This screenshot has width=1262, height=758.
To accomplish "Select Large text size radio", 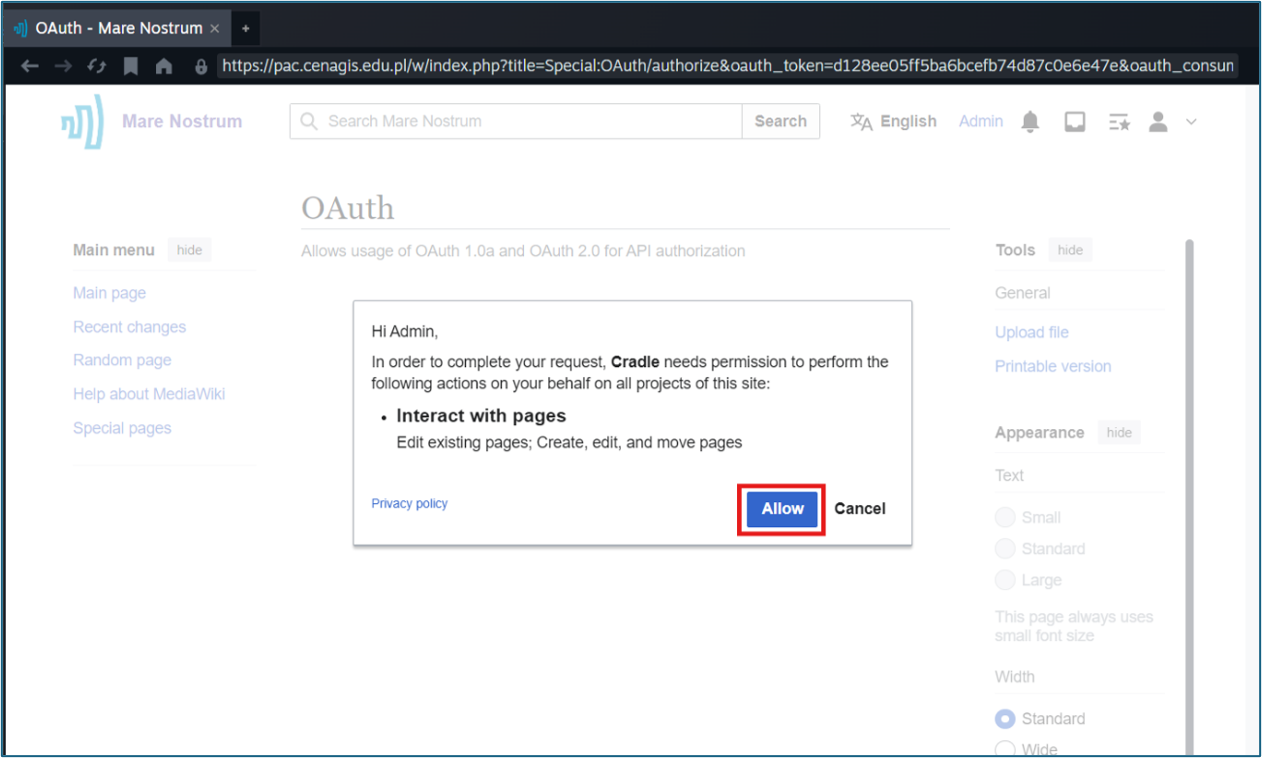I will (1005, 580).
